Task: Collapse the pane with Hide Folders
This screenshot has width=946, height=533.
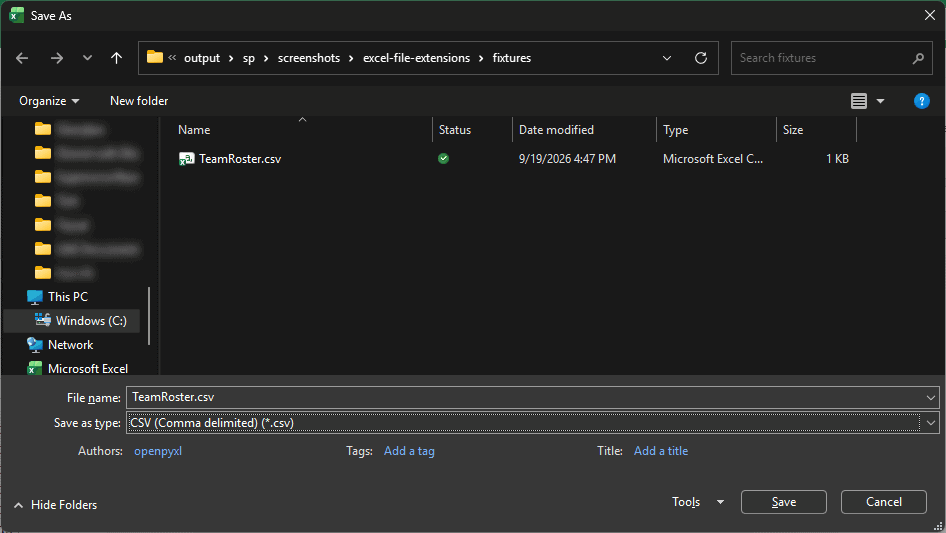Action: (x=56, y=505)
